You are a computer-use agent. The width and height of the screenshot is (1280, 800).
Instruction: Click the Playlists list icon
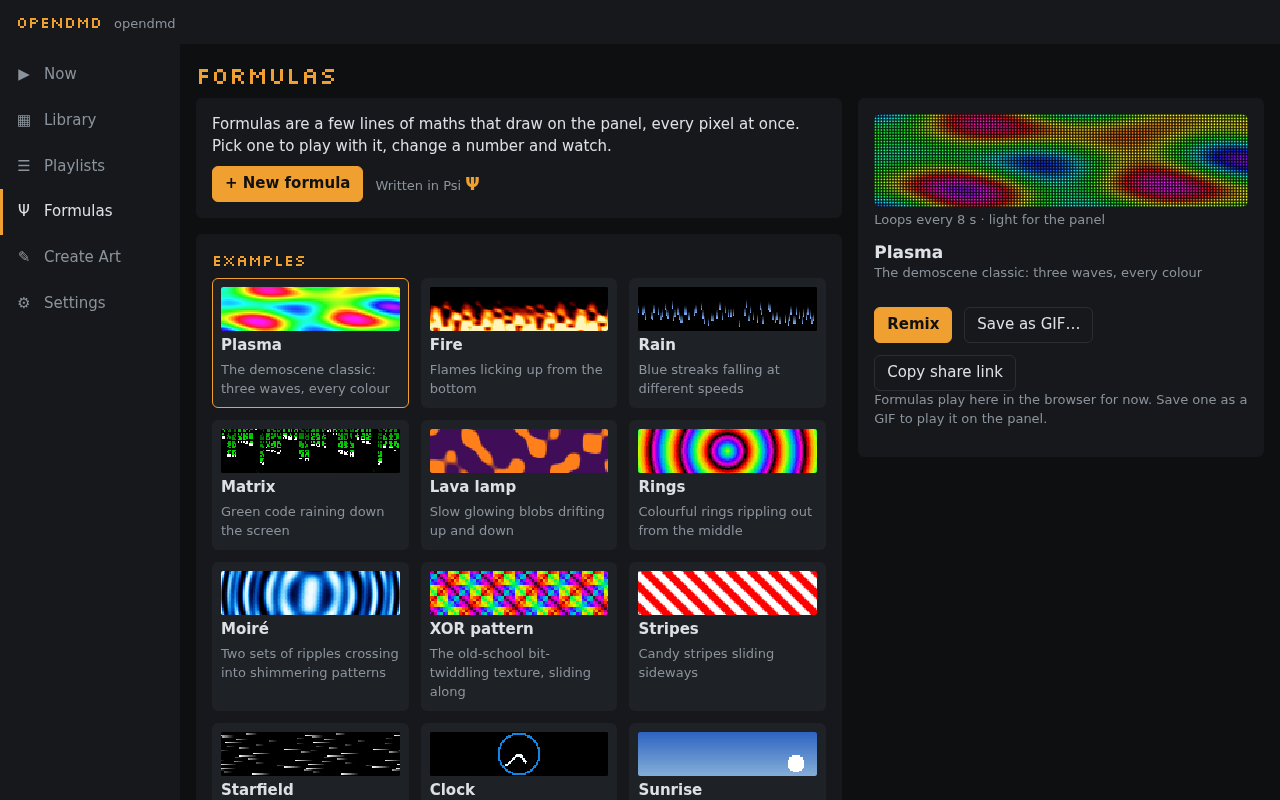pos(24,166)
